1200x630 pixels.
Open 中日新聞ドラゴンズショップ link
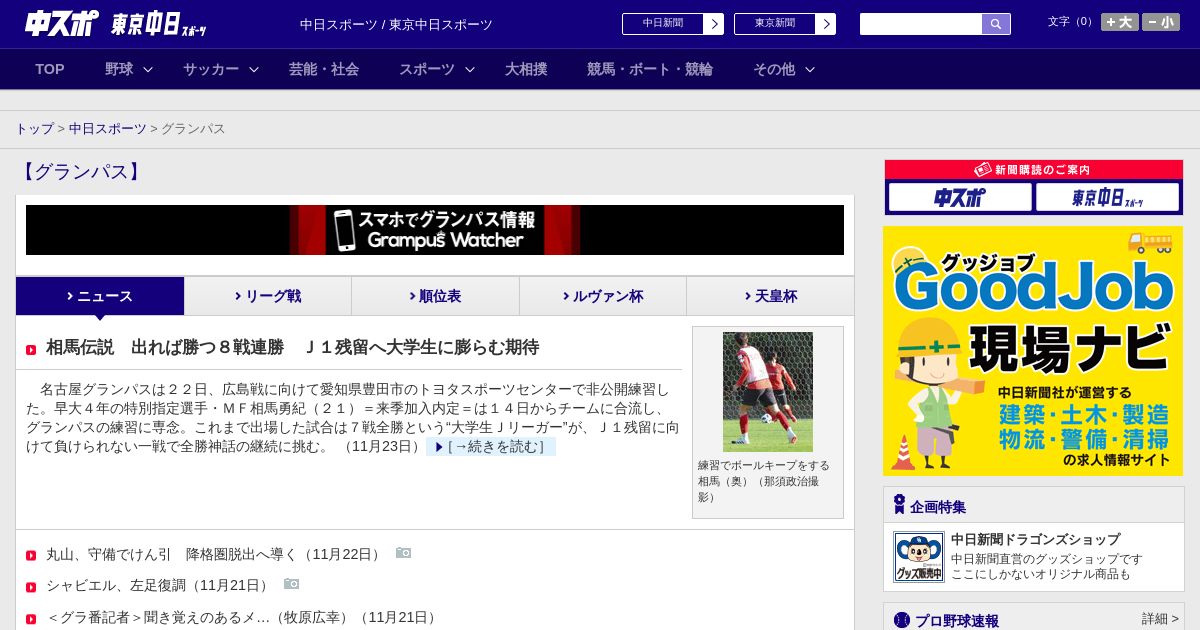[1035, 539]
